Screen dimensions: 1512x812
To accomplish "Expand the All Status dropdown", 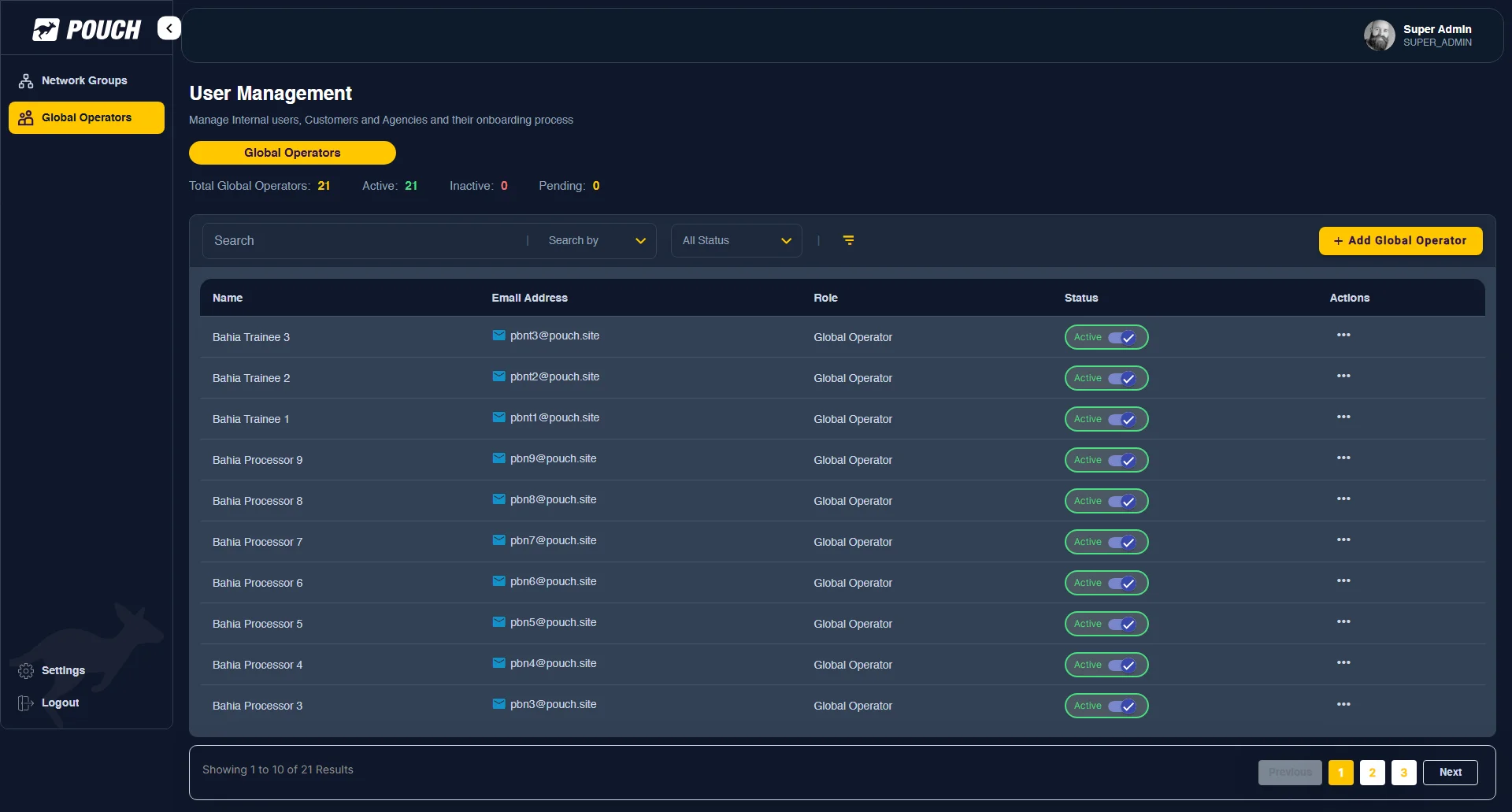I will pos(736,241).
